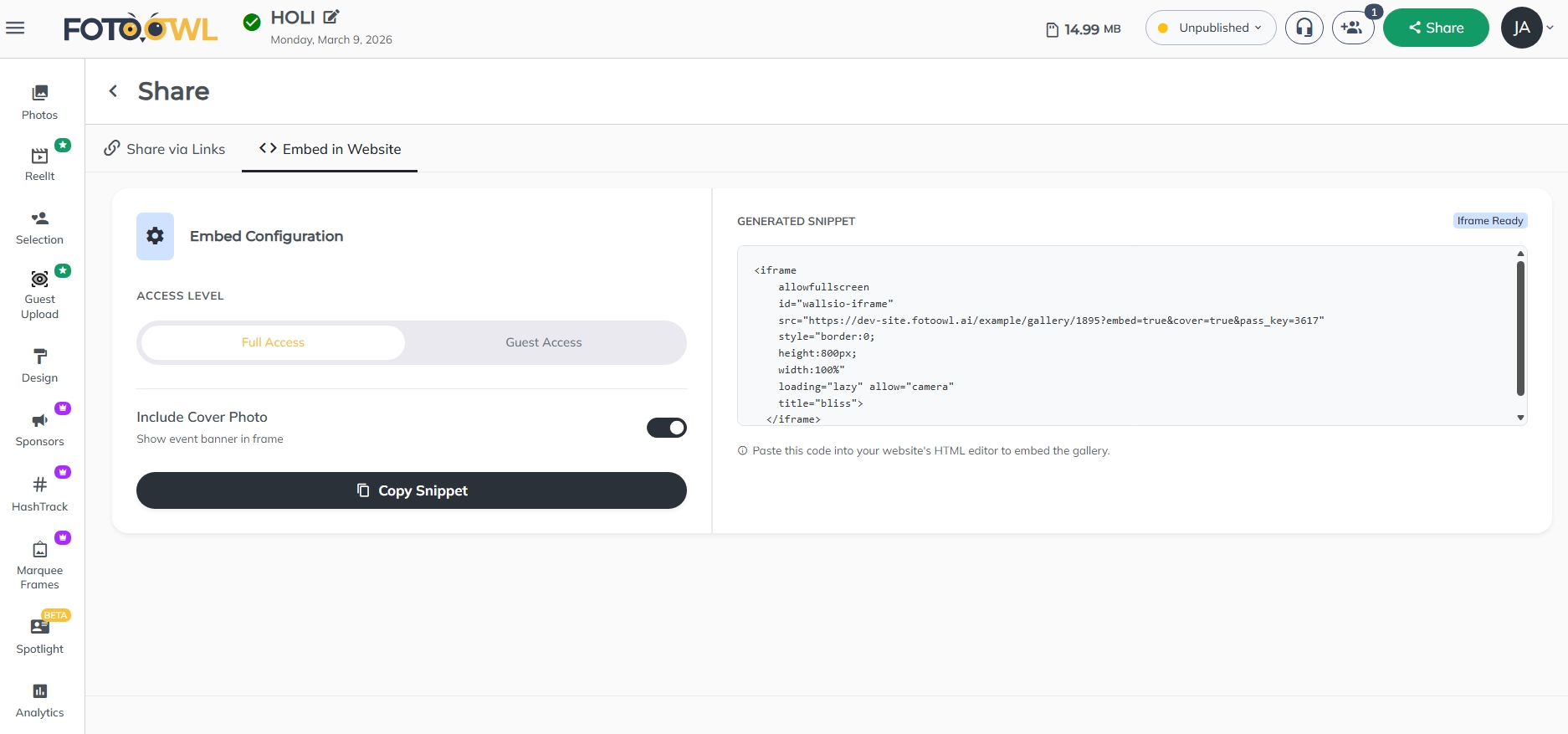Click the snippet scrollbar down arrow
The width and height of the screenshot is (1568, 734).
(x=1520, y=418)
